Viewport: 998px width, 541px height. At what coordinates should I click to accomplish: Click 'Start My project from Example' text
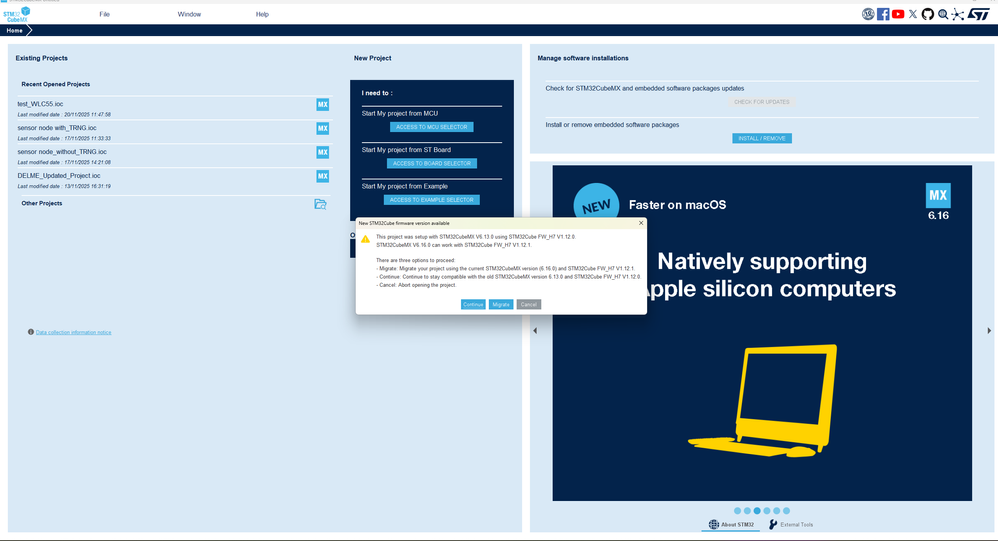coord(405,186)
